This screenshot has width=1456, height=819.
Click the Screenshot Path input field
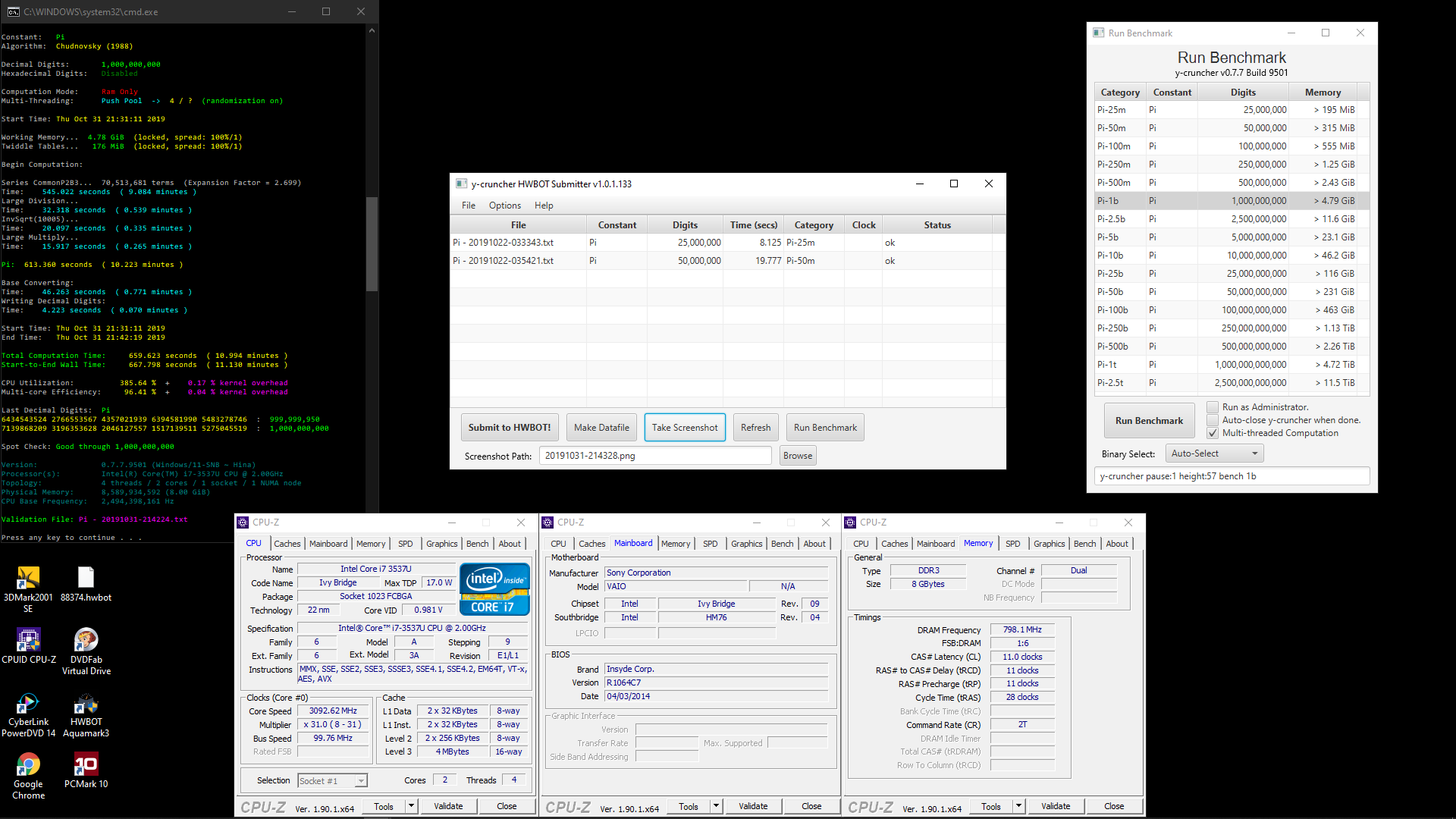(x=655, y=456)
